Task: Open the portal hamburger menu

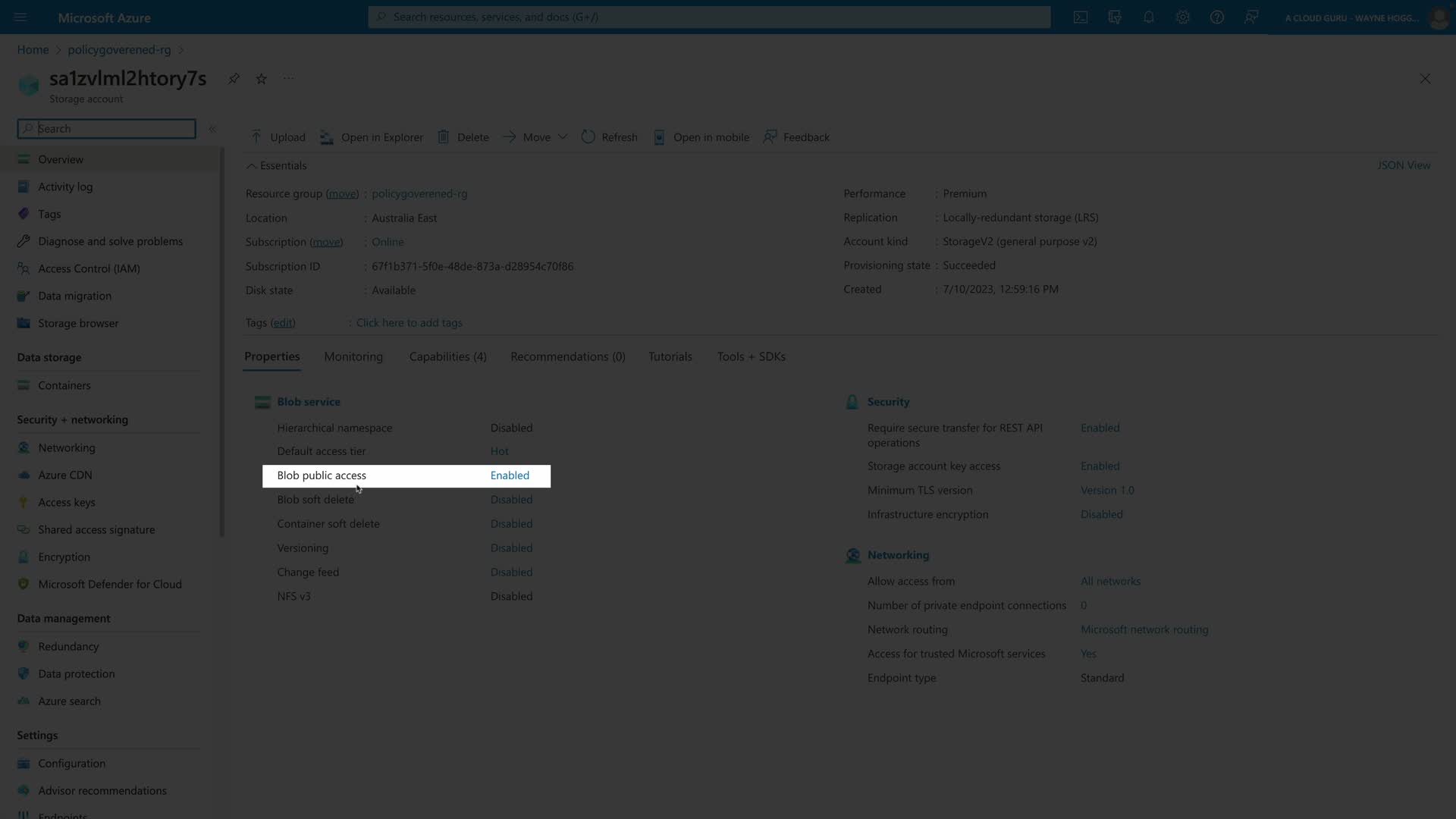Action: coord(20,17)
